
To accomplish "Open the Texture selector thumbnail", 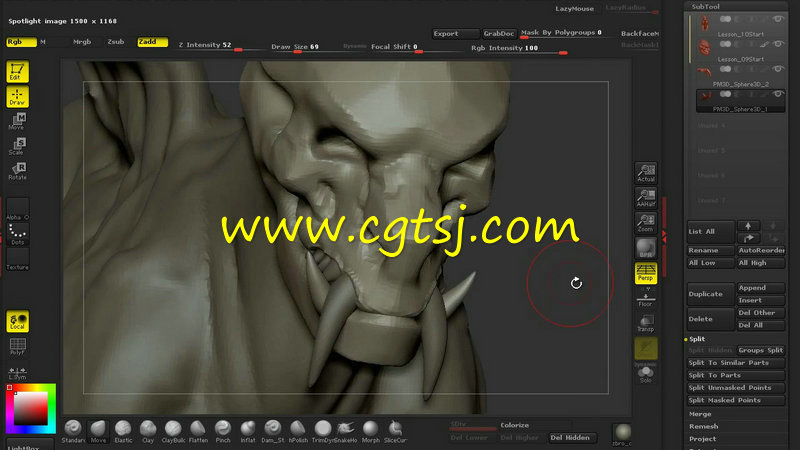I will [x=17, y=259].
